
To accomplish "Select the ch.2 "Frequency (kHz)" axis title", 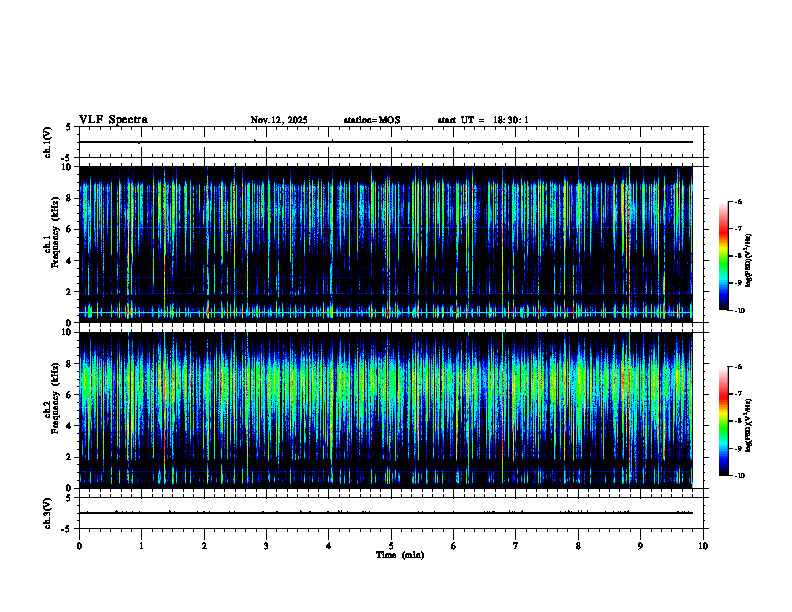I will (56, 398).
